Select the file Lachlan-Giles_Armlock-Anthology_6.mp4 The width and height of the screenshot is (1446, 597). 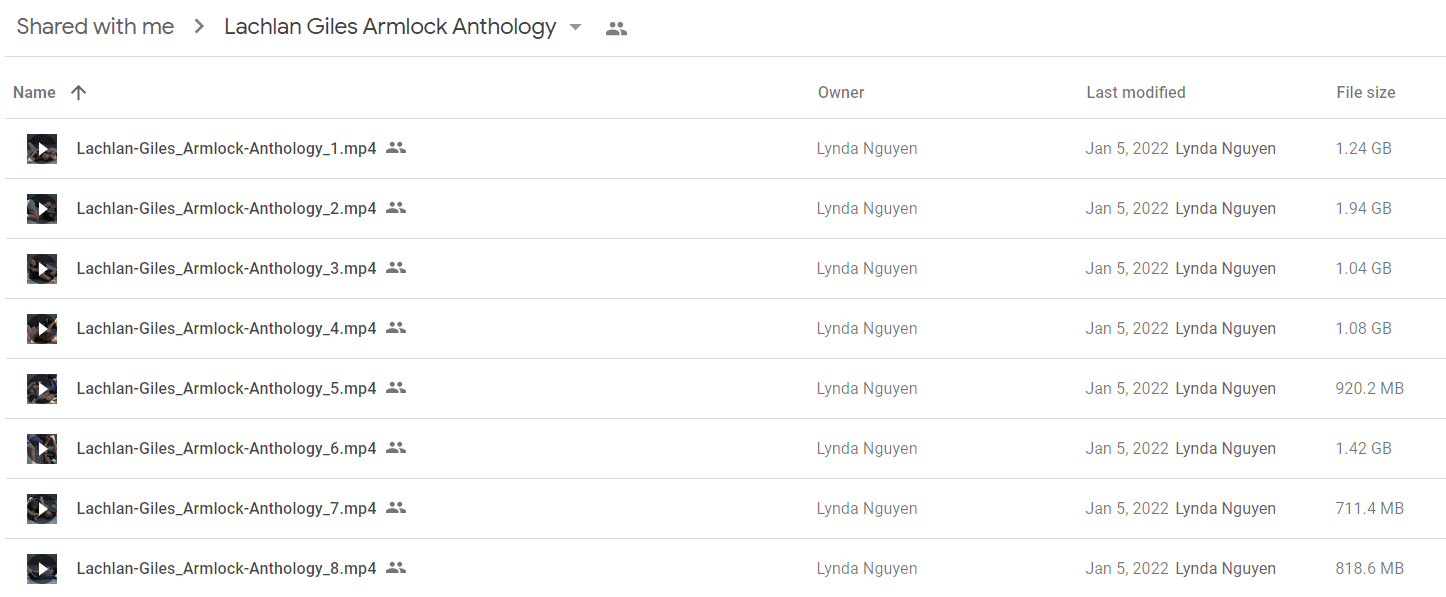pos(226,448)
